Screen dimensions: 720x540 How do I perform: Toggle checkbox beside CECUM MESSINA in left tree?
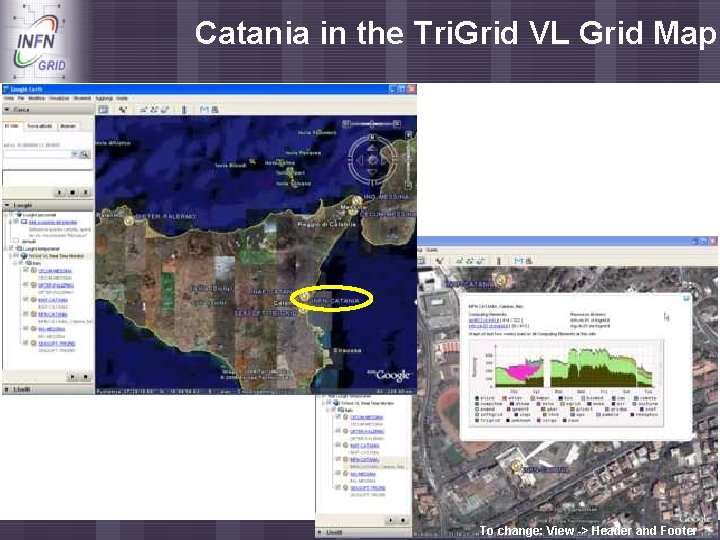26,270
